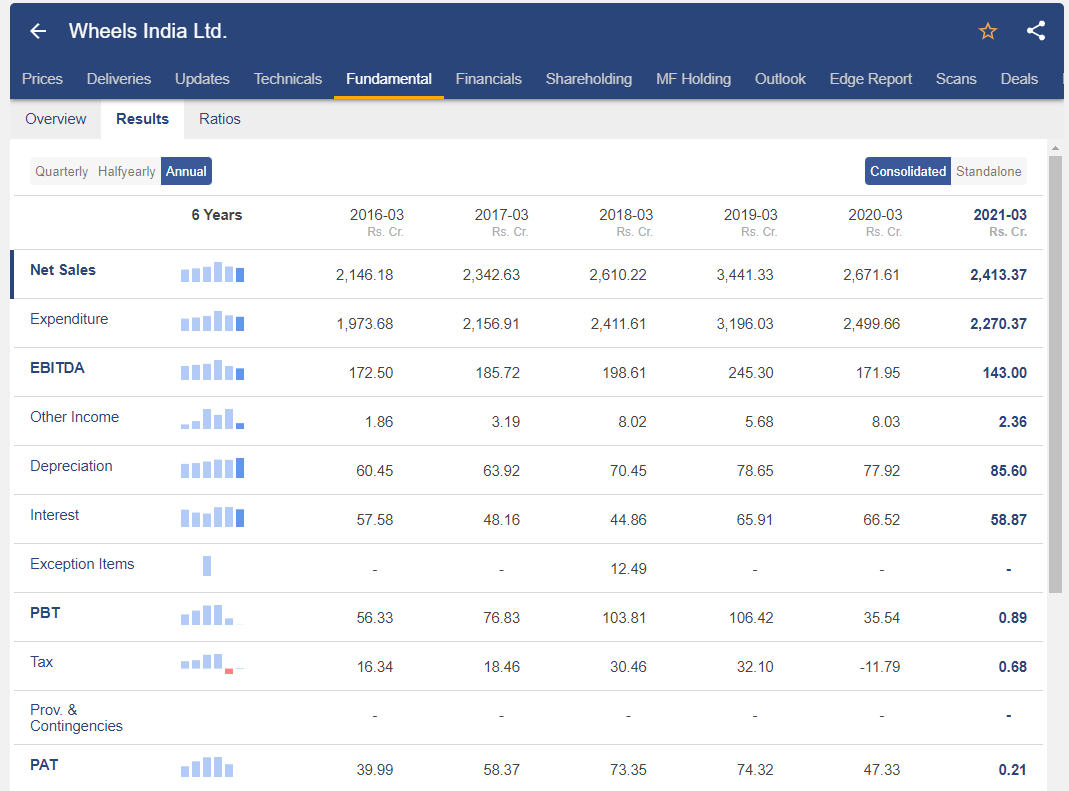Open the Deals tab
Screen dimensions: 1069x791
(x=1019, y=79)
